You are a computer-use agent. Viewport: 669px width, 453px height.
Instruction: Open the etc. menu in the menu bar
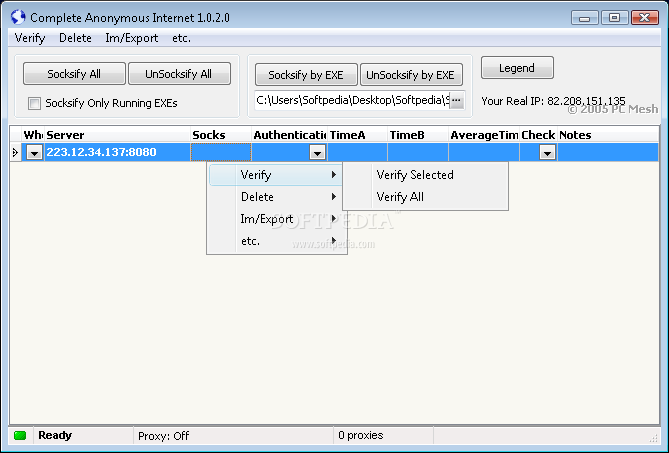tap(181, 38)
